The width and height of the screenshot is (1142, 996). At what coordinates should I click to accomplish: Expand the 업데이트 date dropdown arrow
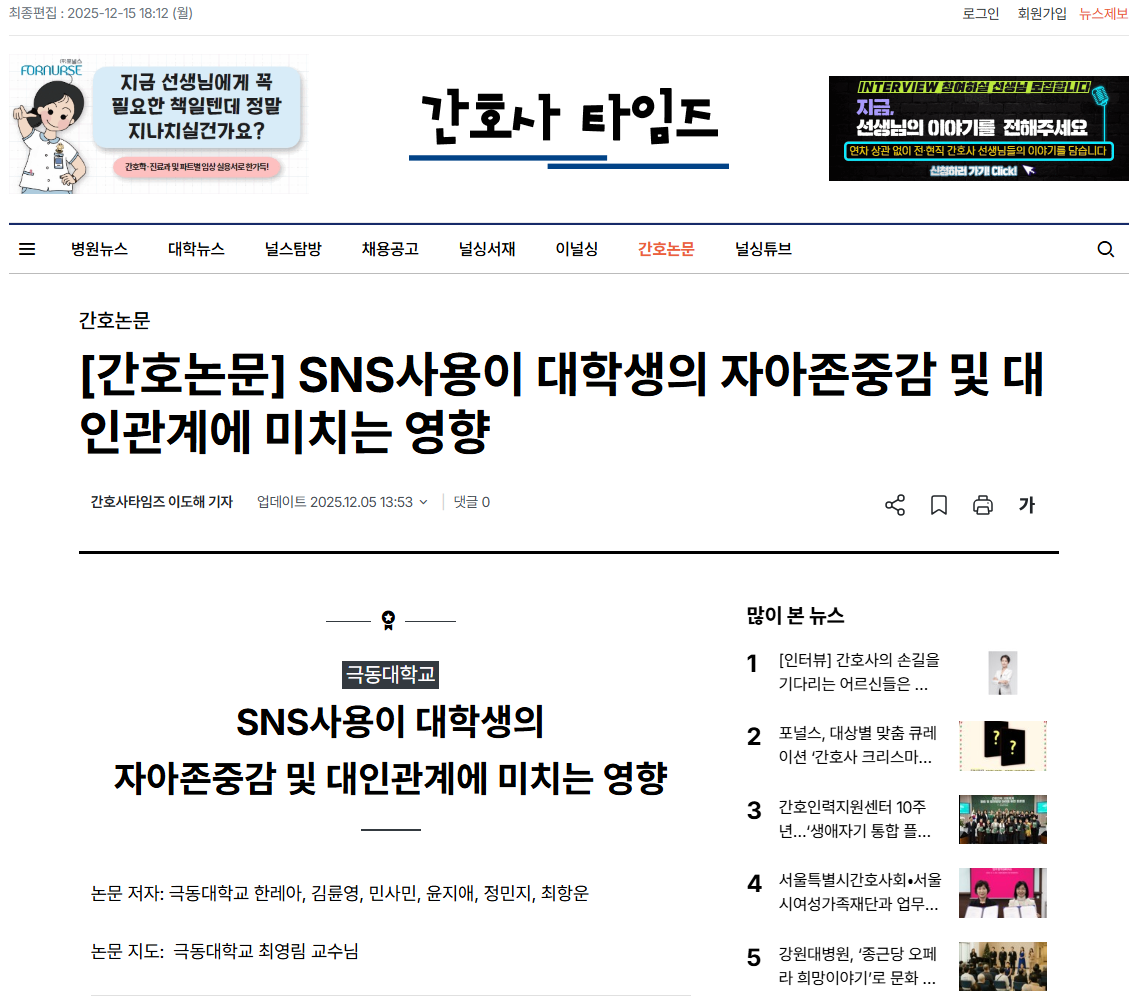click(x=423, y=503)
